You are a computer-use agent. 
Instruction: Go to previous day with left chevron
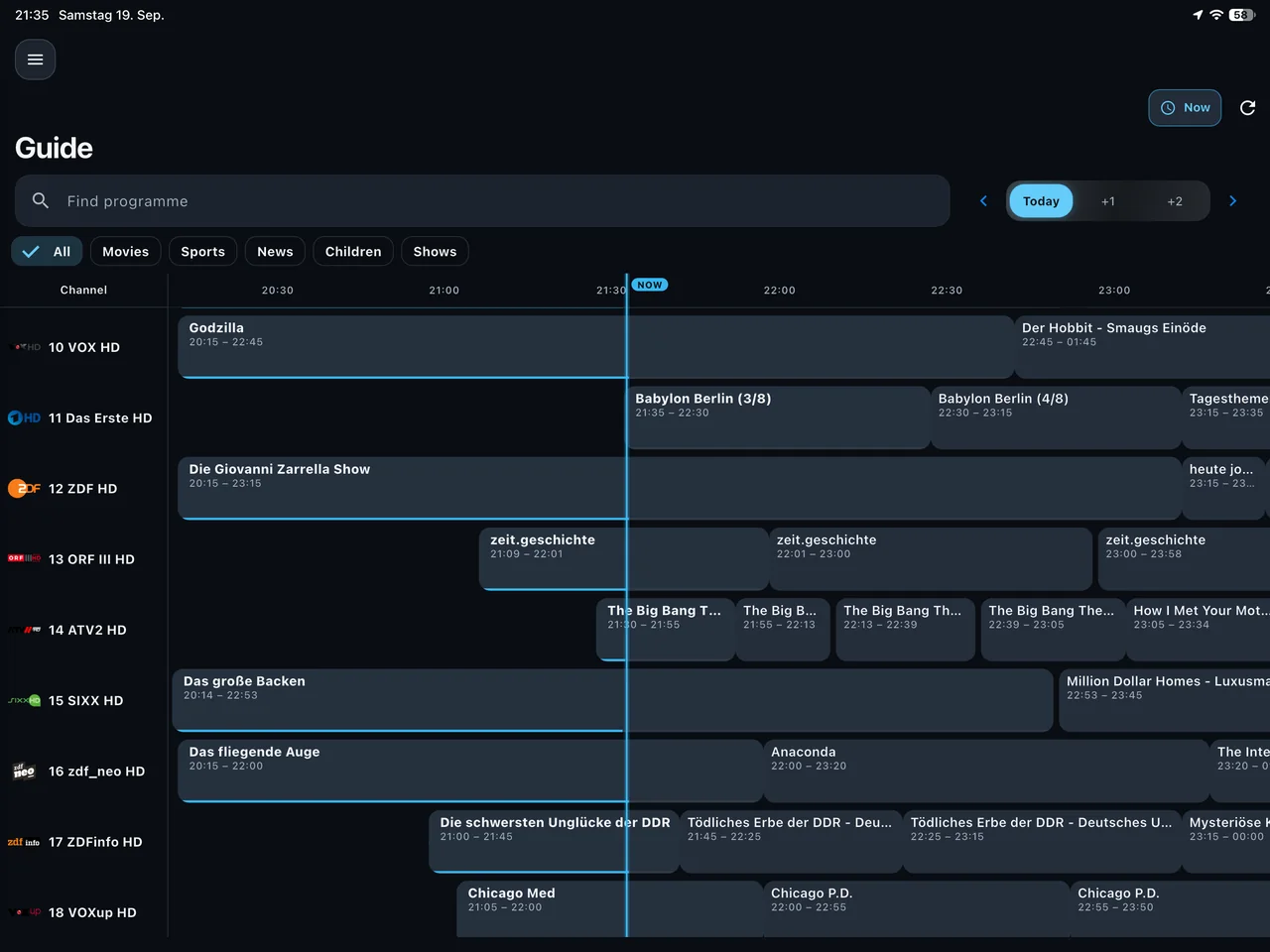(983, 200)
